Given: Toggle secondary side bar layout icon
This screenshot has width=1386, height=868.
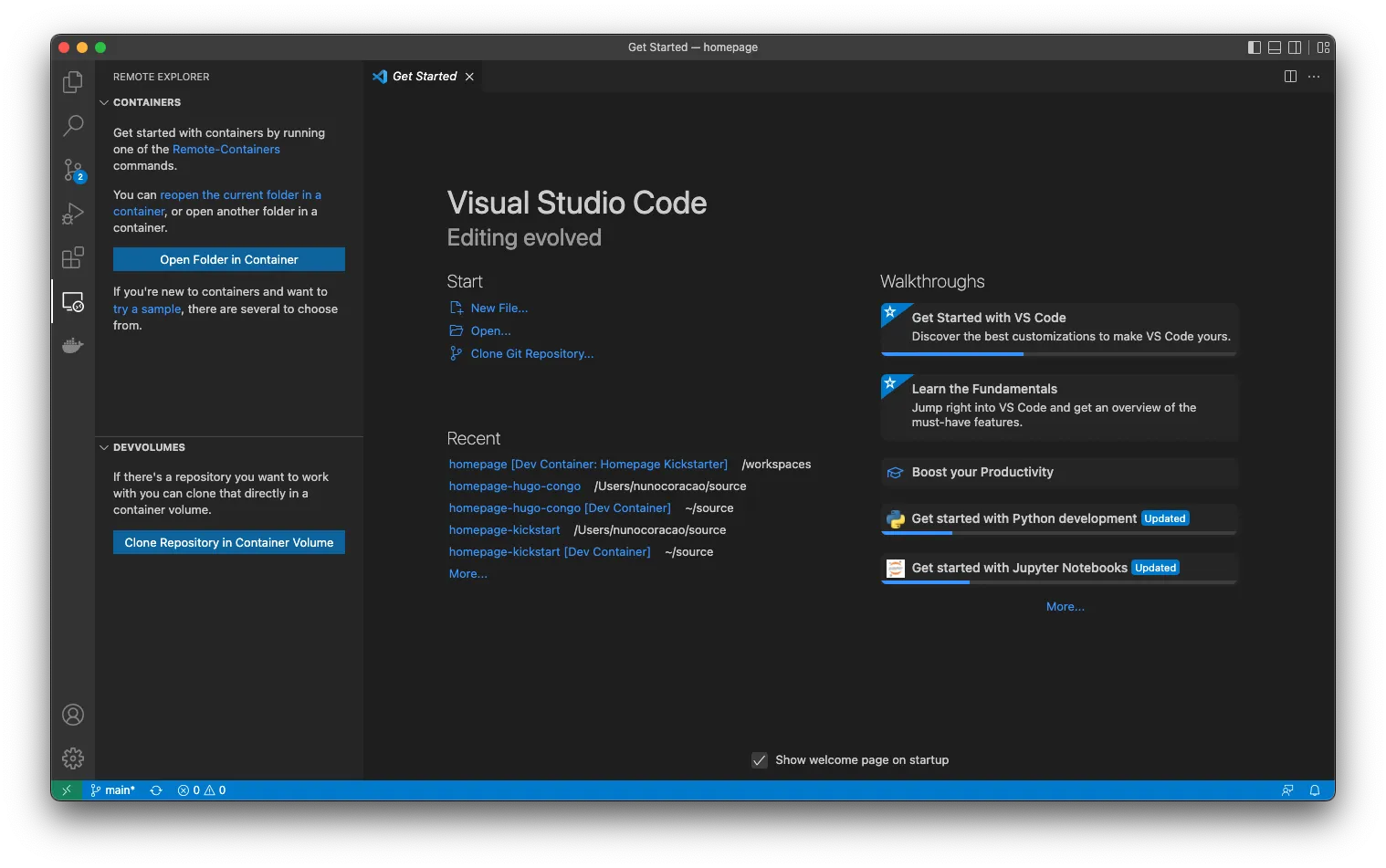Looking at the screenshot, I should click(1295, 47).
